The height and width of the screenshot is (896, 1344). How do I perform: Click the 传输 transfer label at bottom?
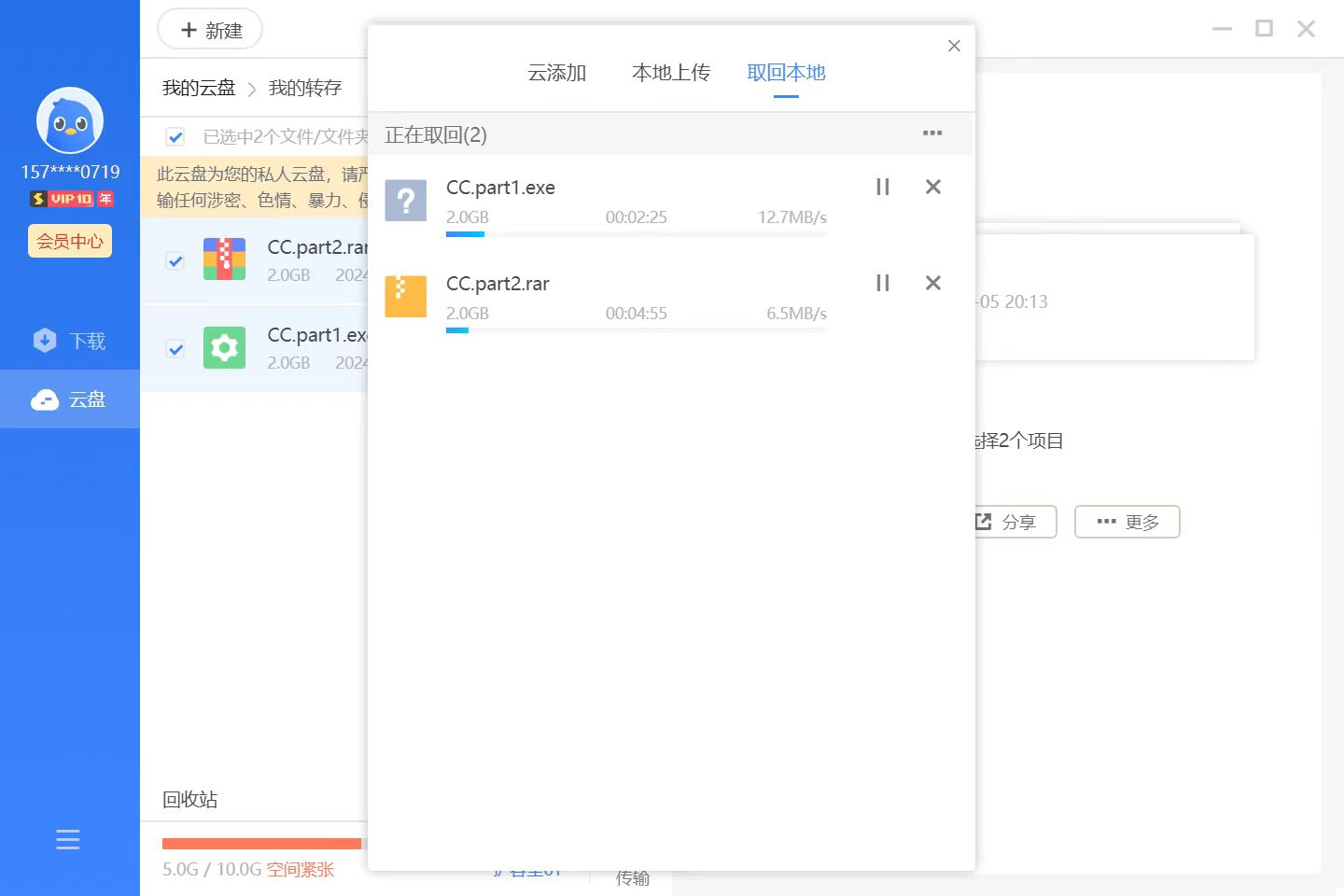(633, 878)
